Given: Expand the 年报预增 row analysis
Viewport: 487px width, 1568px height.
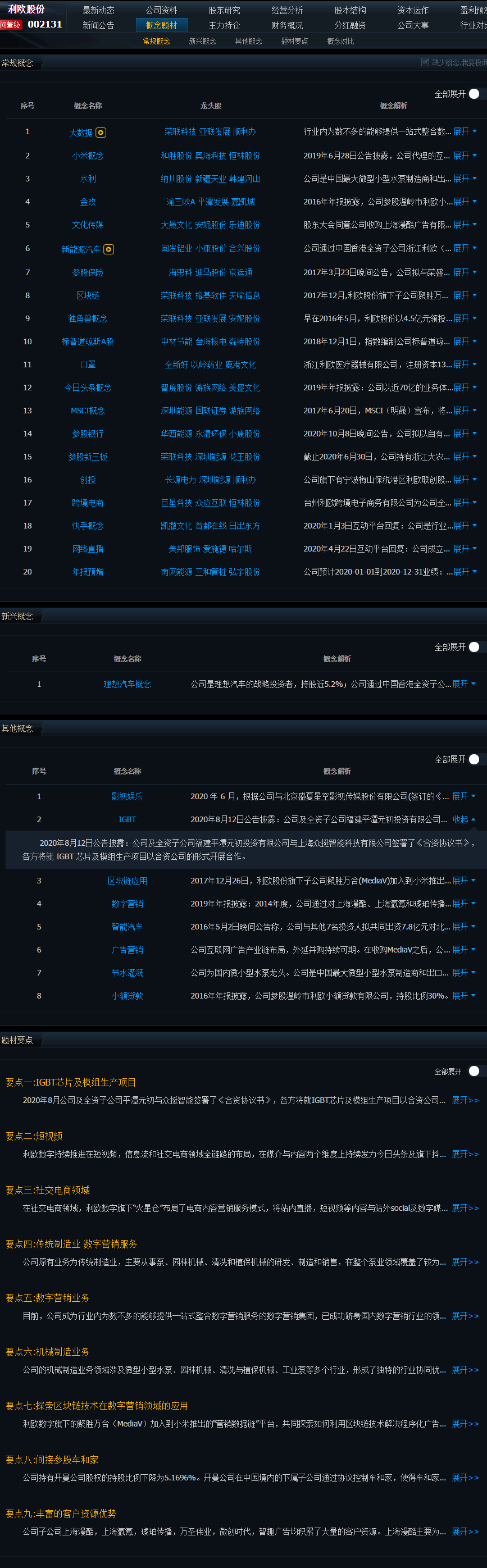Looking at the screenshot, I should 465,572.
